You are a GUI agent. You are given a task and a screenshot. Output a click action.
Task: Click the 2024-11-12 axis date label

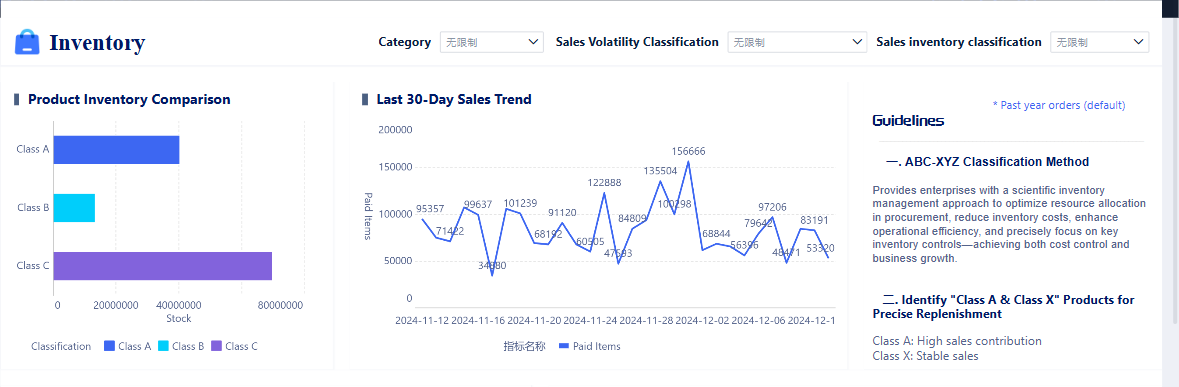pos(422,320)
